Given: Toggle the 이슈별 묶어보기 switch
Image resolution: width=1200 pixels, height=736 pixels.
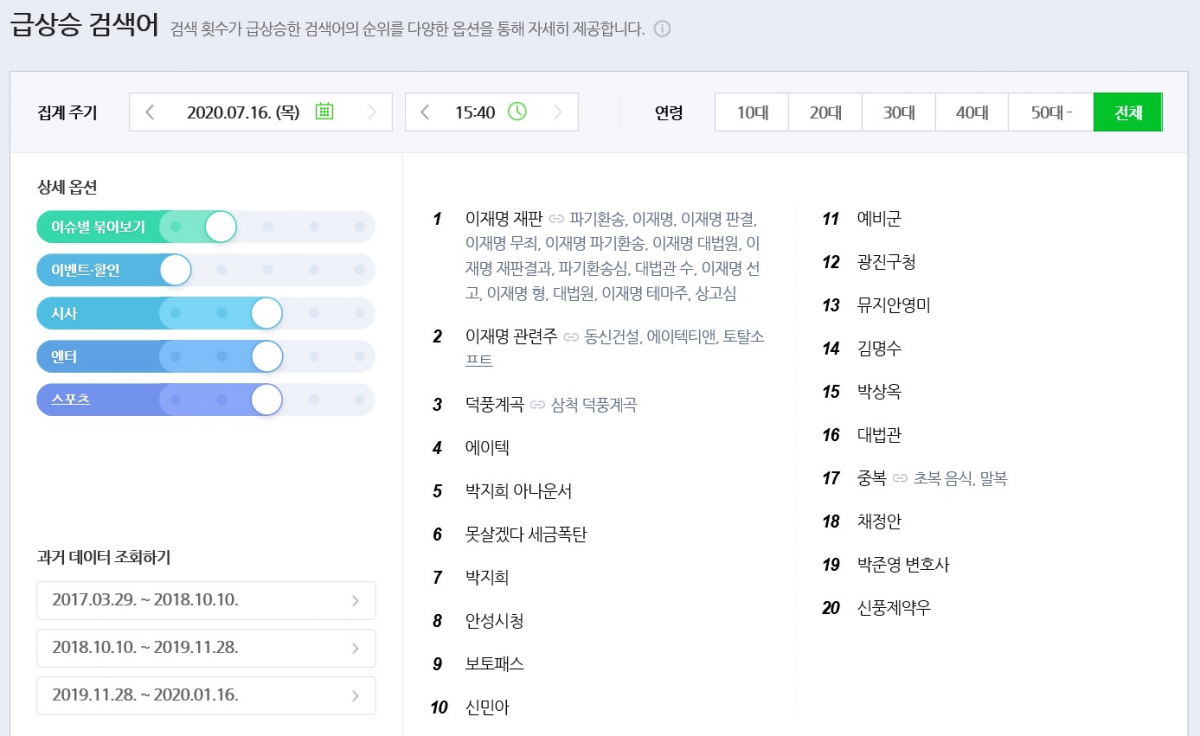Looking at the screenshot, I should (221, 227).
